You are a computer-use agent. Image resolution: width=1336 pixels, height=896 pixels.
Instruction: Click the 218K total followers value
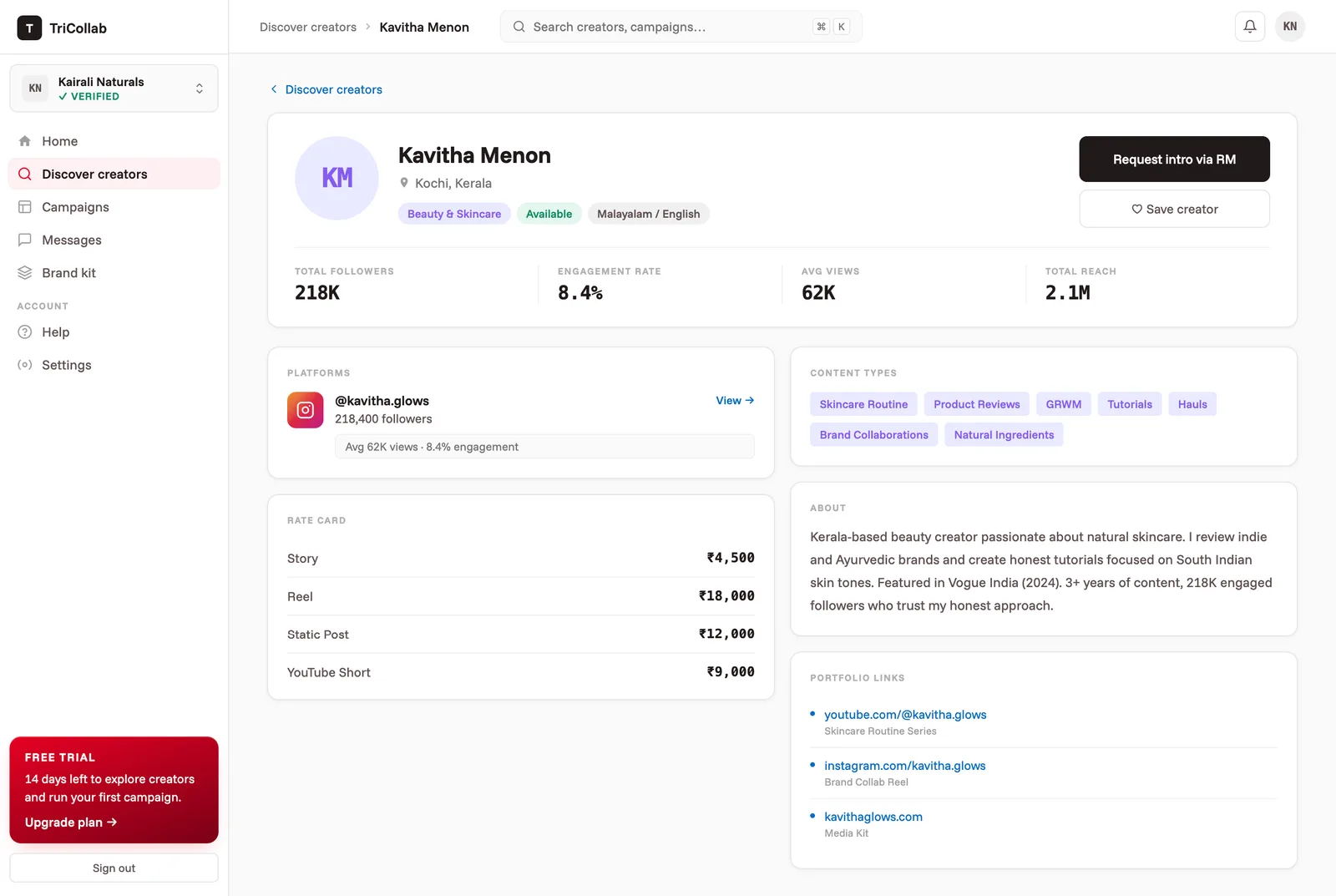click(x=317, y=292)
